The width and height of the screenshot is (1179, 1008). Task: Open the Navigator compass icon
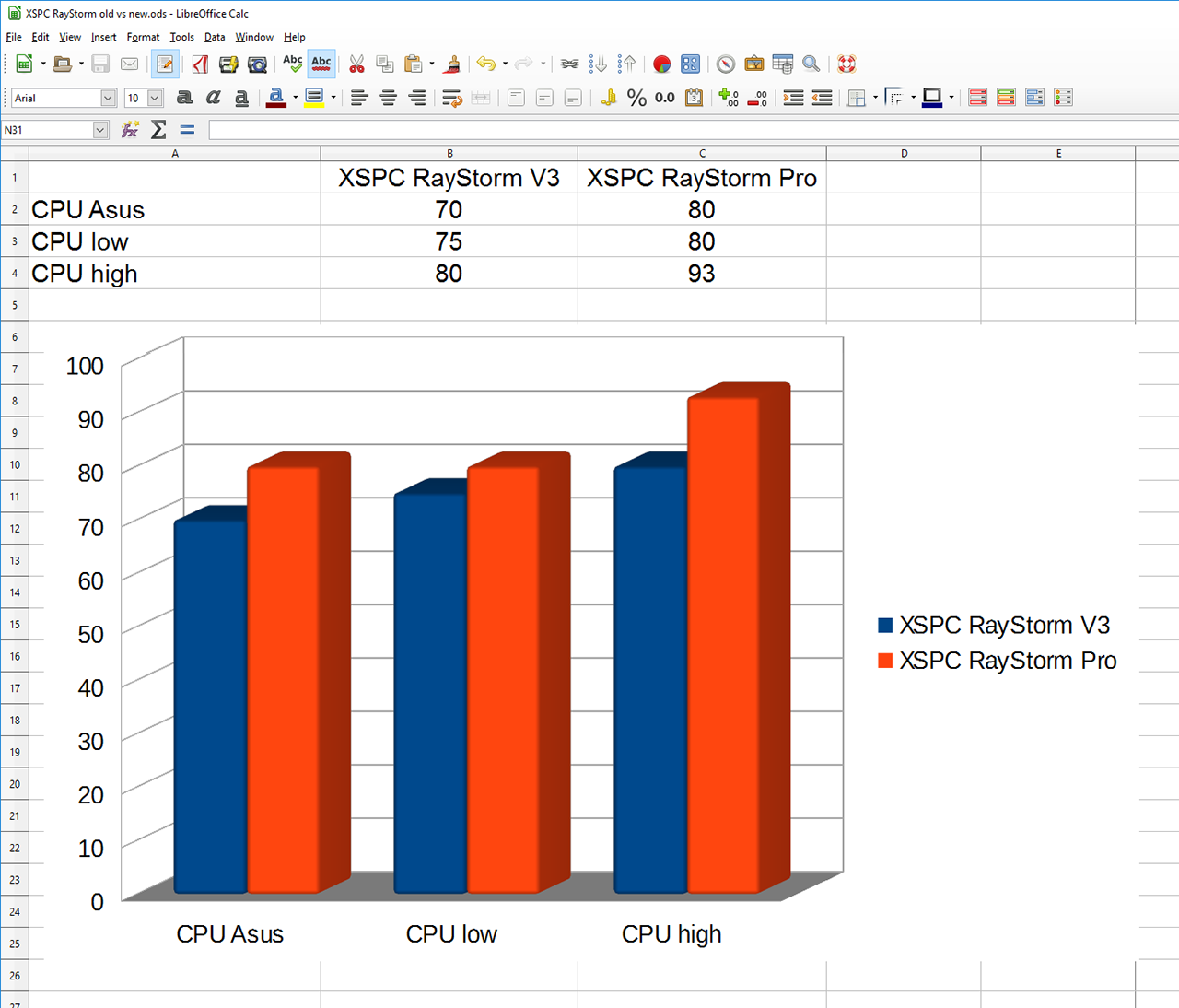click(726, 64)
